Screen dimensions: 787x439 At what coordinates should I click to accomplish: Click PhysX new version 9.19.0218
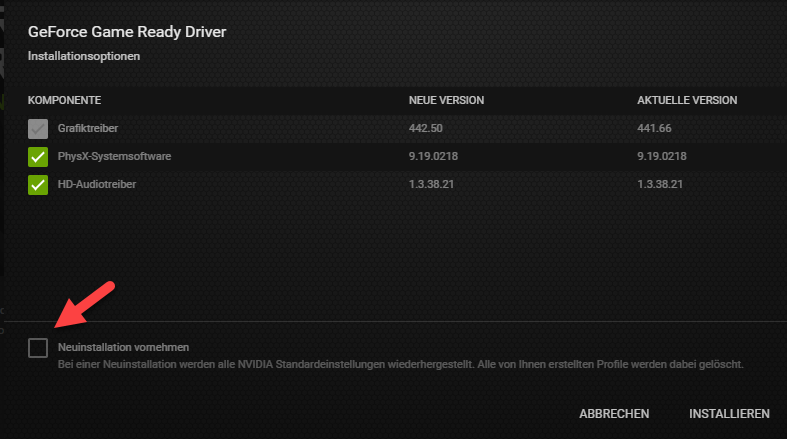tap(433, 157)
